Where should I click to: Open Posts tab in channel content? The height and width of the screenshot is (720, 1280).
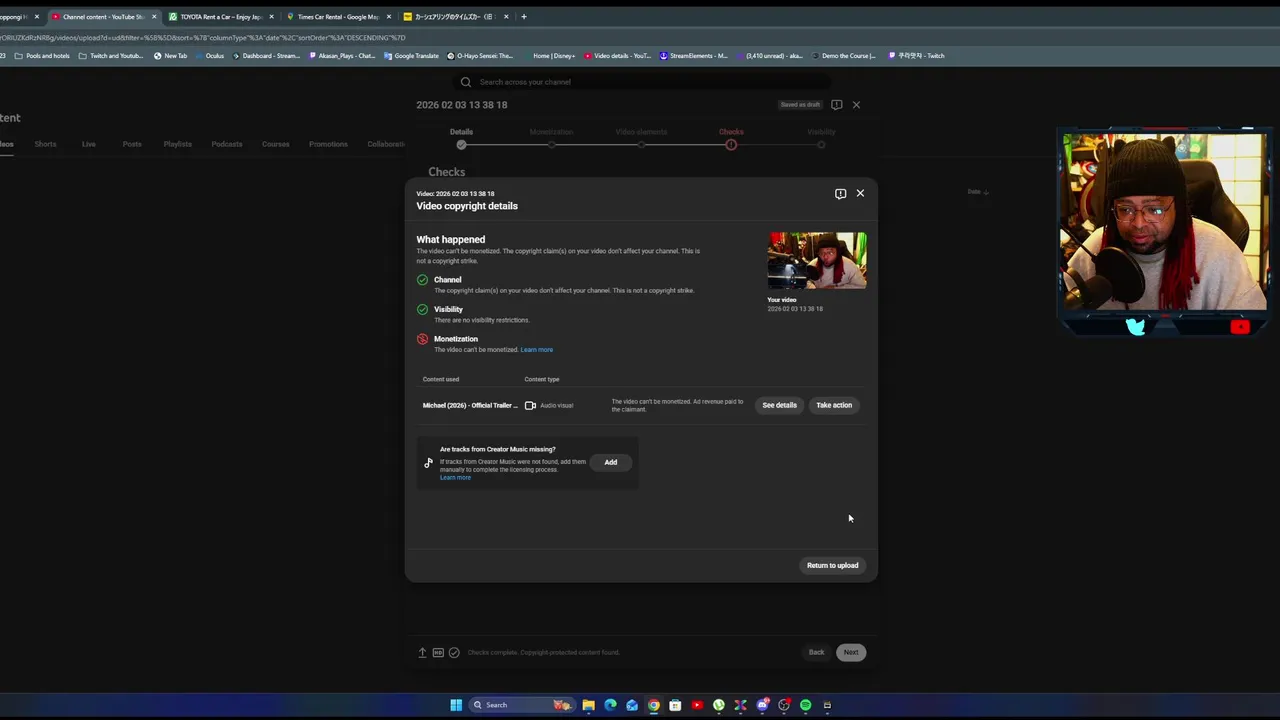tap(132, 144)
